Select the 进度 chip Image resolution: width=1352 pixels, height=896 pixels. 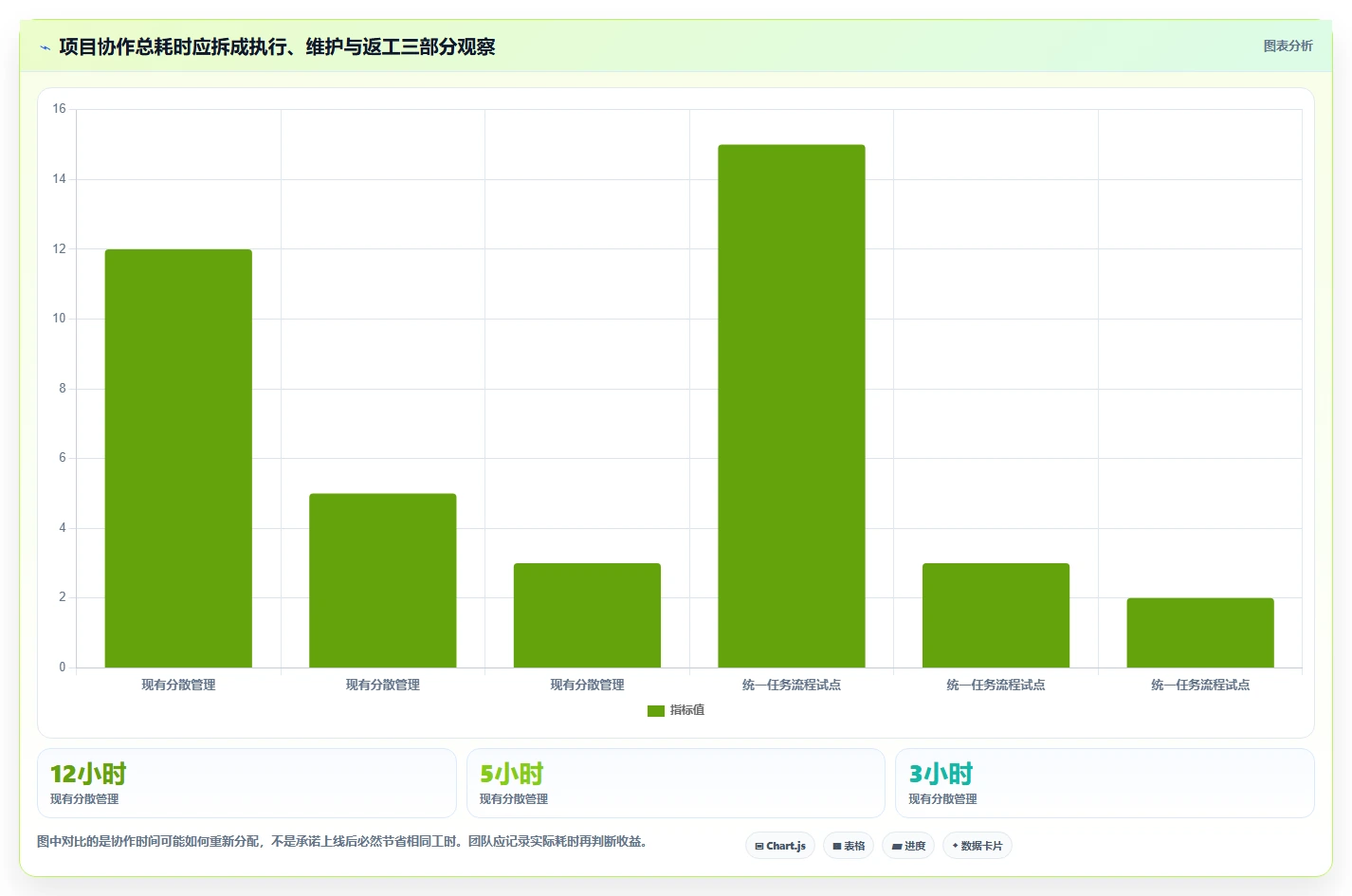point(908,846)
